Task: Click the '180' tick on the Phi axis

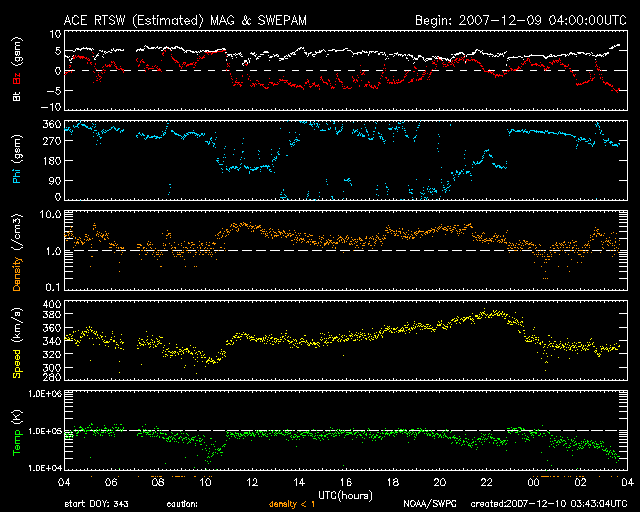Action: pyautogui.click(x=52, y=161)
